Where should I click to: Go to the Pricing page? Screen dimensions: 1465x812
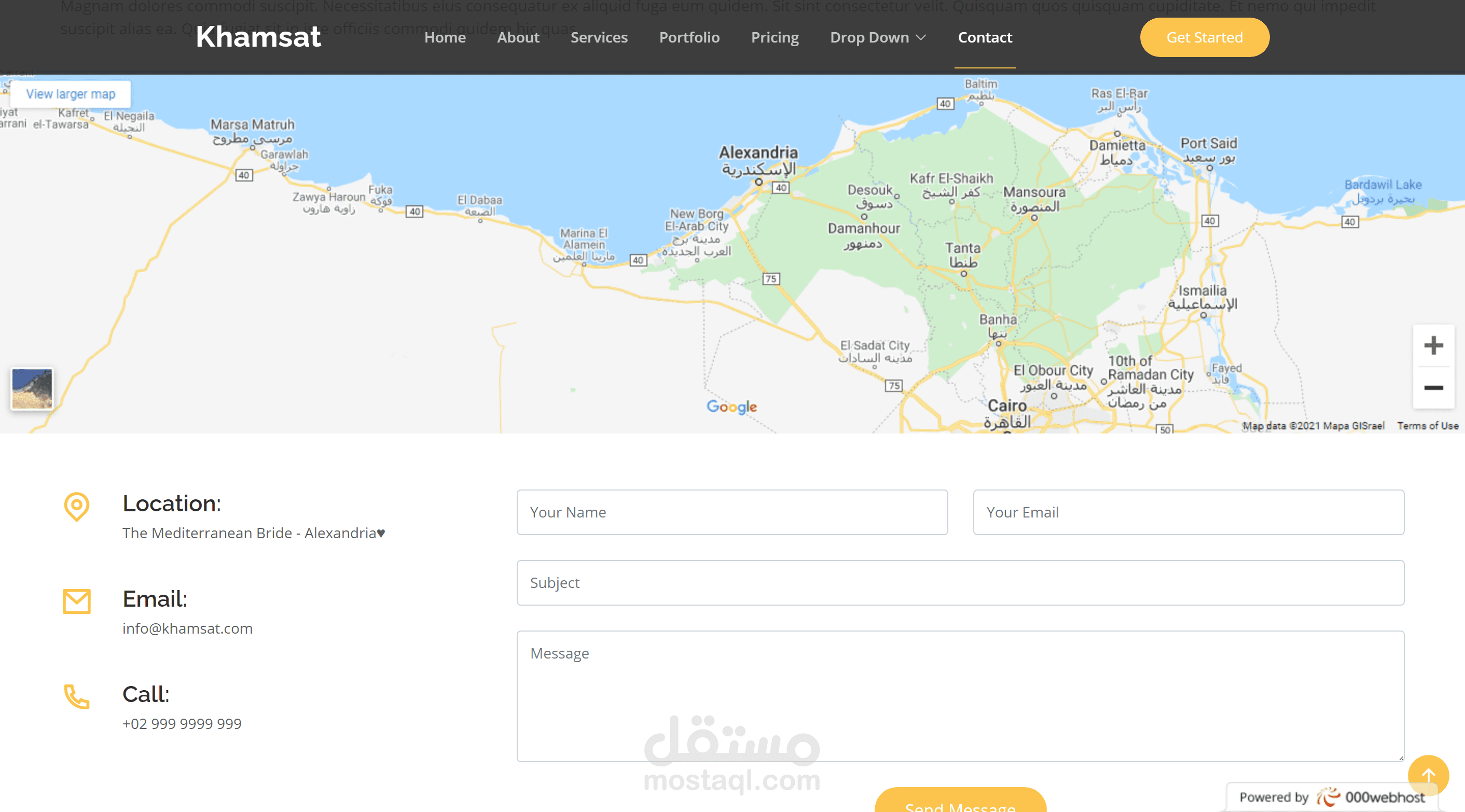point(775,37)
